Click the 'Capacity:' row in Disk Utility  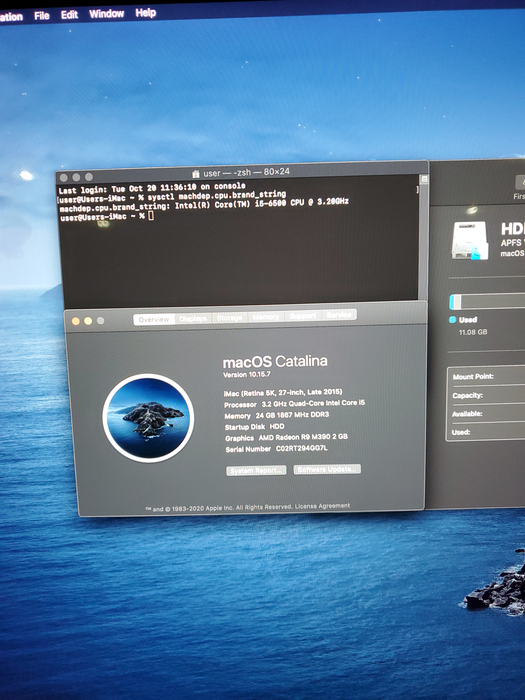488,395
